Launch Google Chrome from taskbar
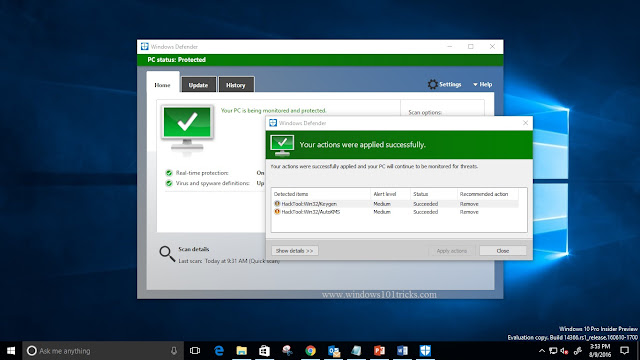640x360 pixels. pyautogui.click(x=311, y=351)
